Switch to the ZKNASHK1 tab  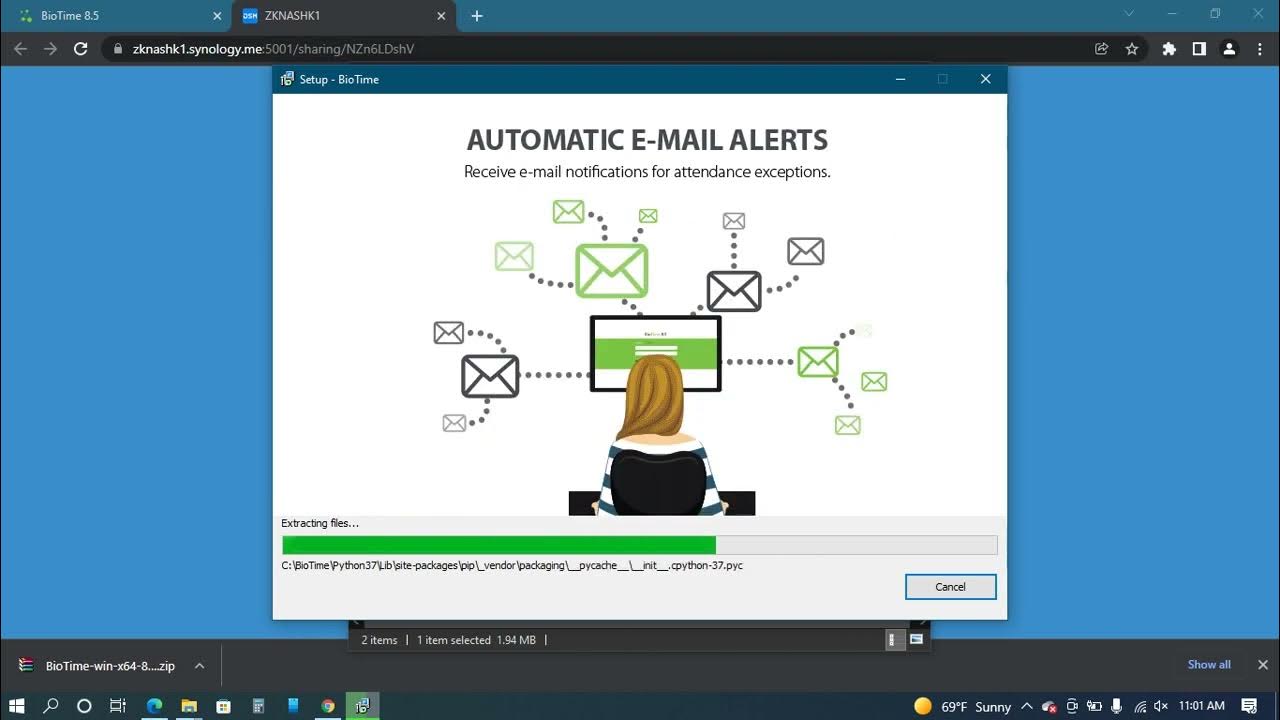point(341,16)
